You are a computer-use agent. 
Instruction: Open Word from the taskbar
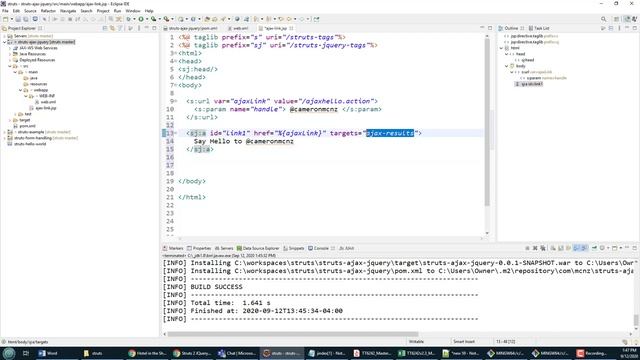pyautogui.click(x=48, y=353)
